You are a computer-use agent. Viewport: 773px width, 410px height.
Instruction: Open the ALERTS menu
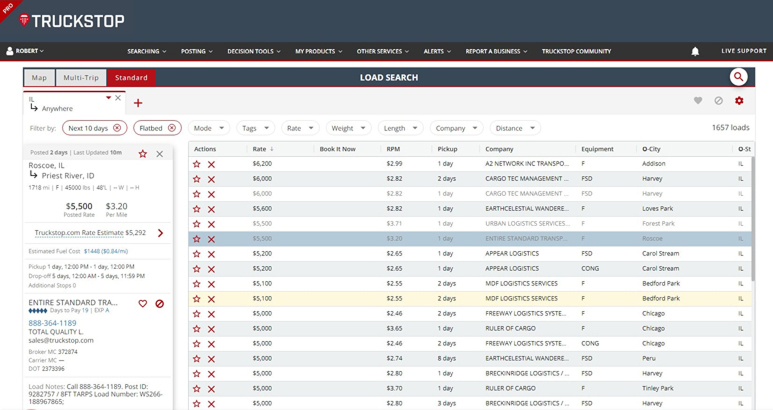click(437, 51)
